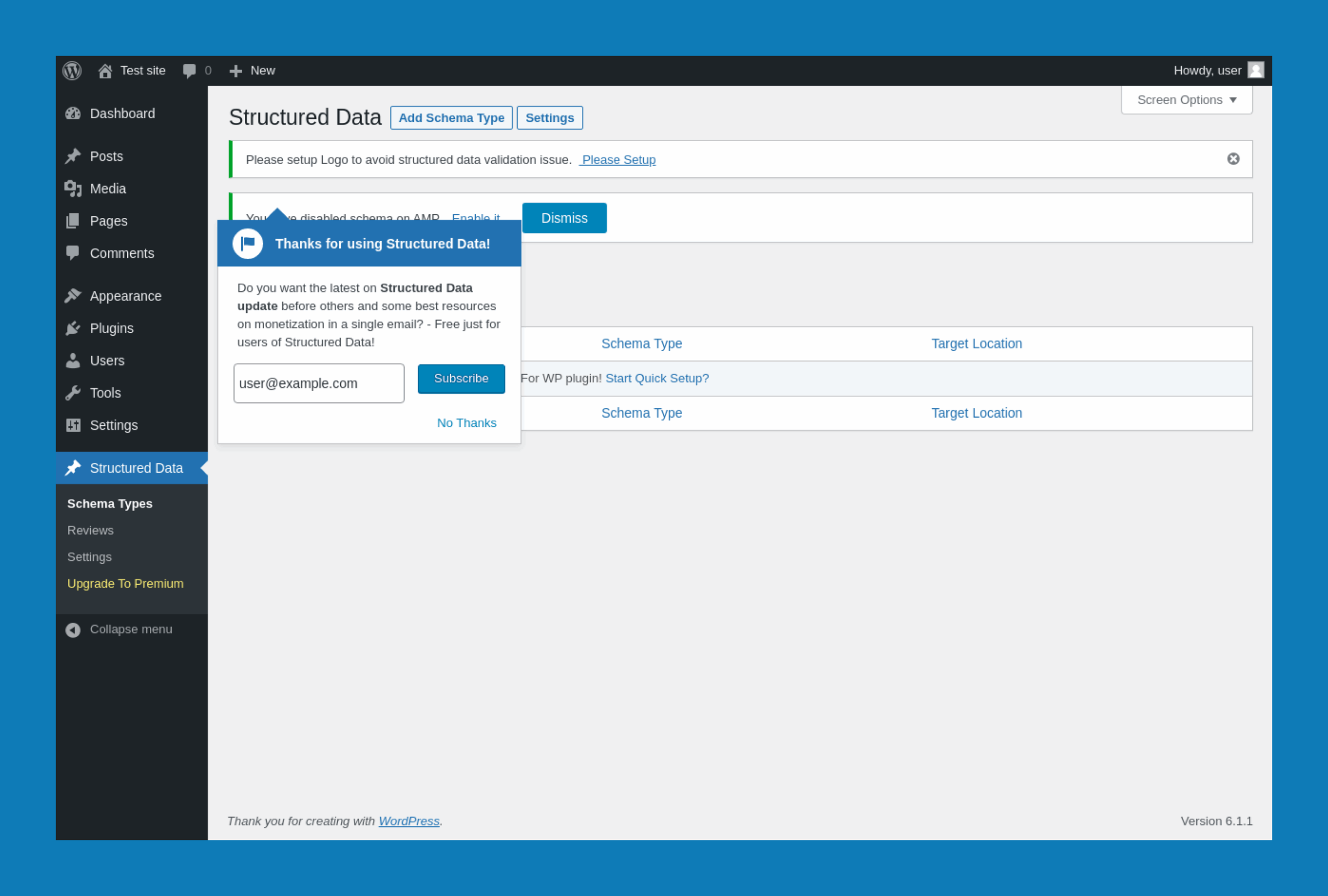Open the Schema Types submenu item
Image resolution: width=1328 pixels, height=896 pixels.
click(x=109, y=503)
